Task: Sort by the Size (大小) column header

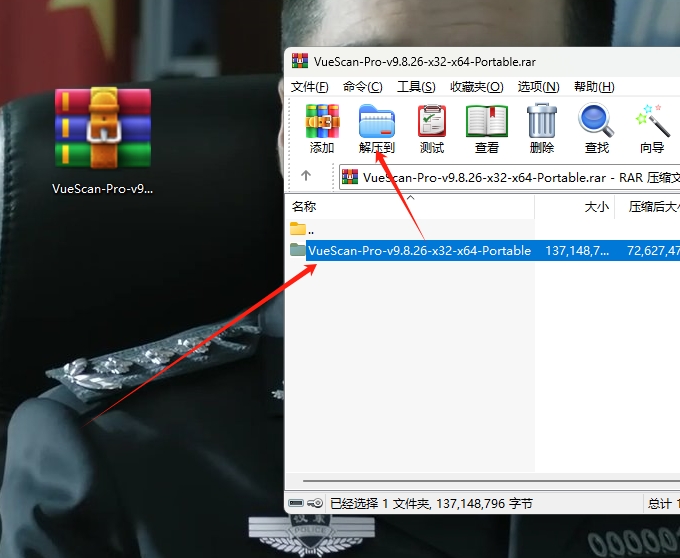Action: [575, 207]
